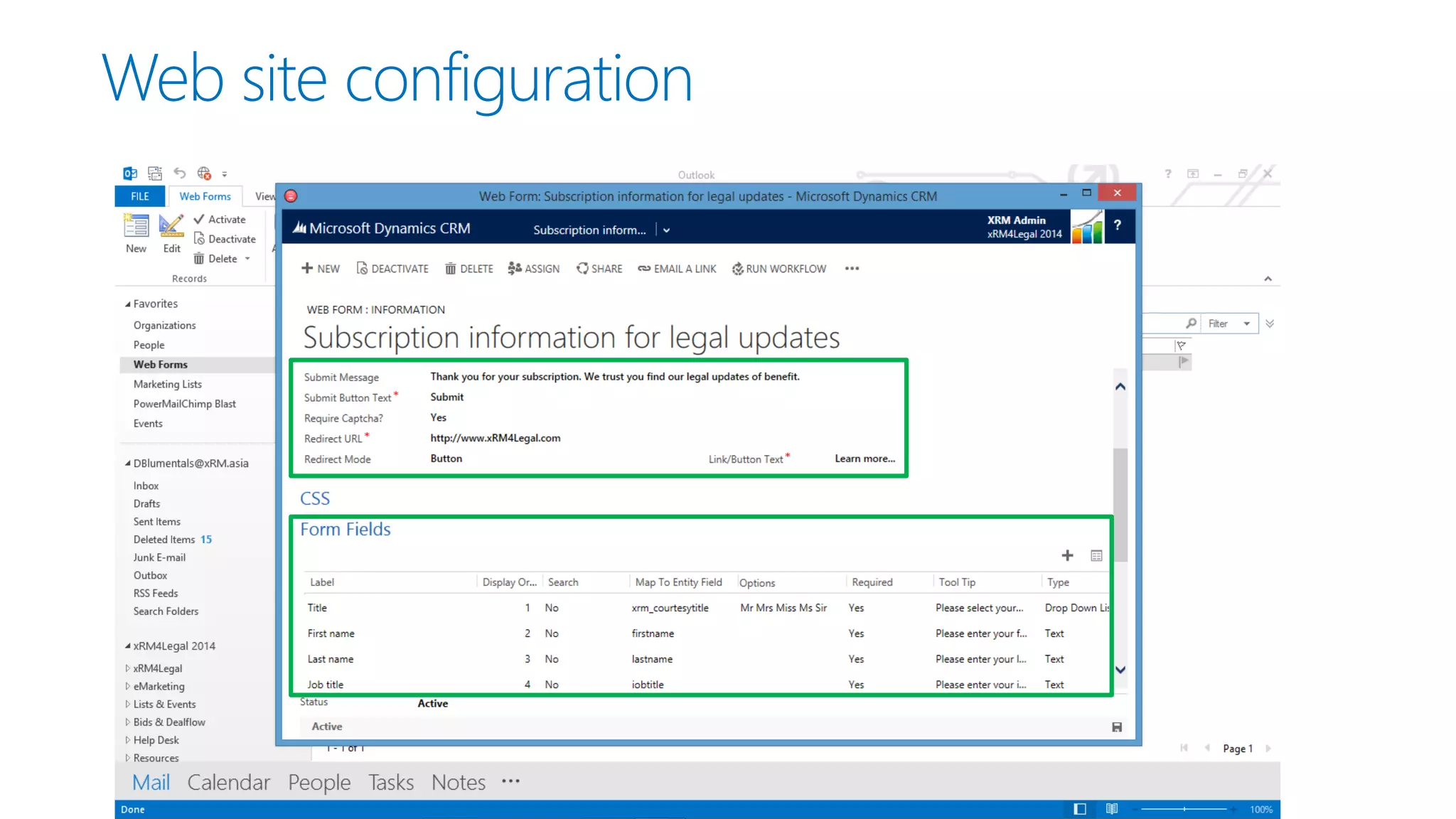Click the Learn more... link text value
Screen dimensions: 1456x819
[865, 459]
